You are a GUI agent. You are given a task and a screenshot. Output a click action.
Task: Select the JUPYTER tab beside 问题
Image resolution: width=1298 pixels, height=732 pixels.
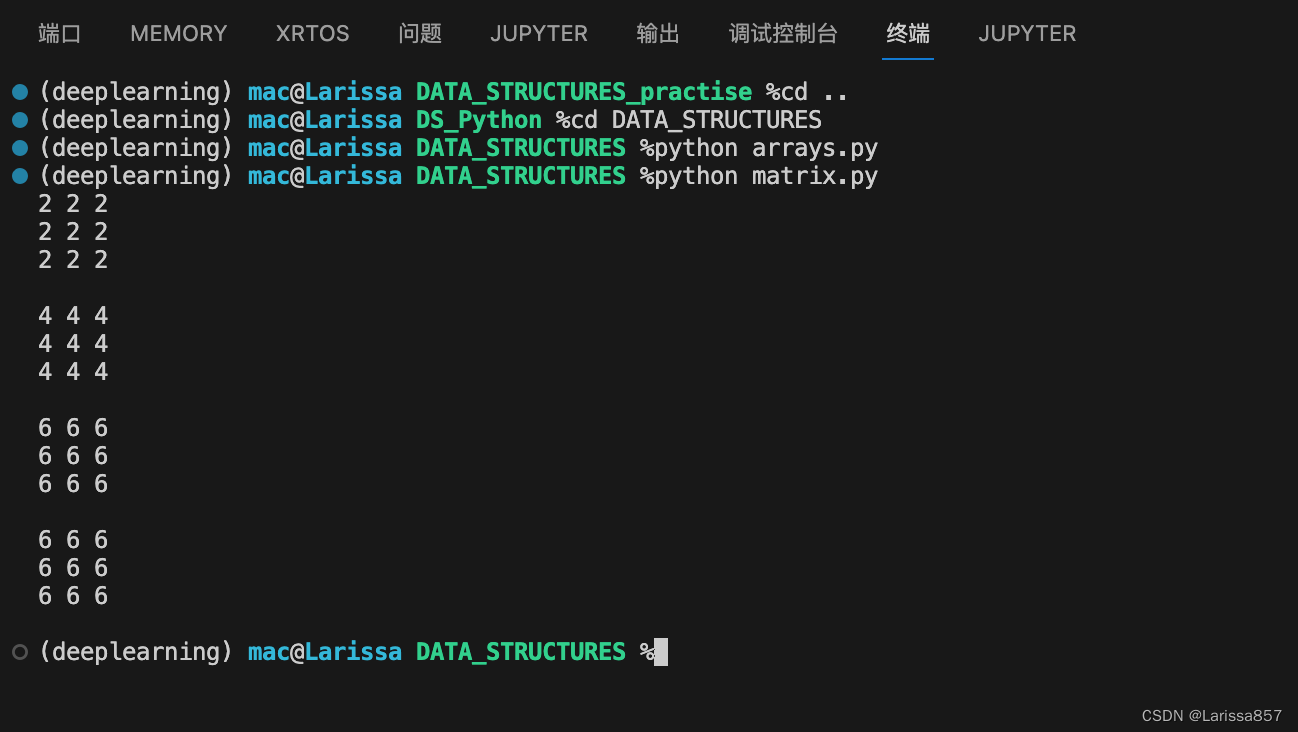click(539, 33)
